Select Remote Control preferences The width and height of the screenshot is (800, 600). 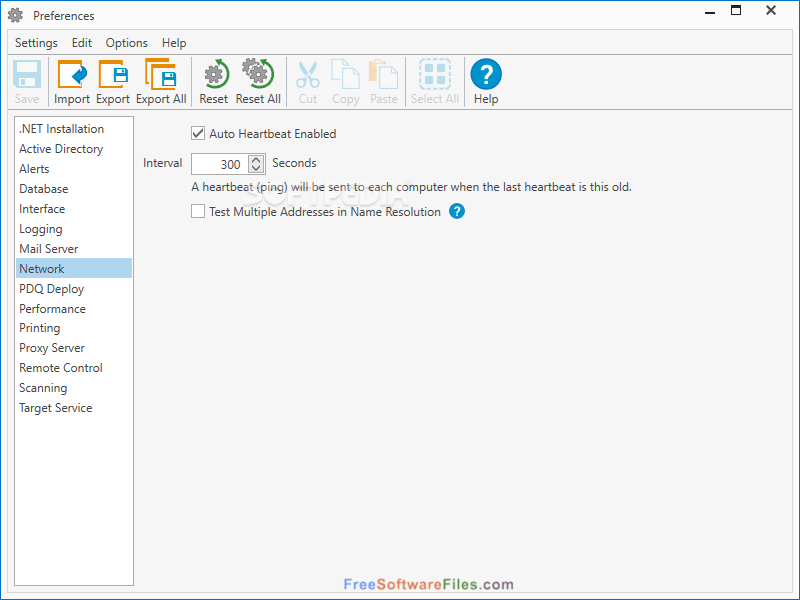73,368
